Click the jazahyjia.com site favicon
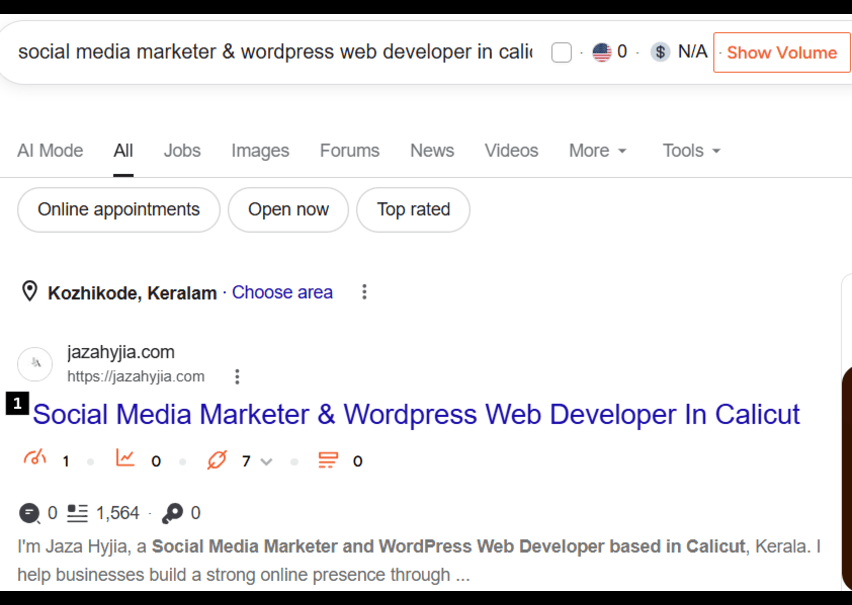 (35, 364)
